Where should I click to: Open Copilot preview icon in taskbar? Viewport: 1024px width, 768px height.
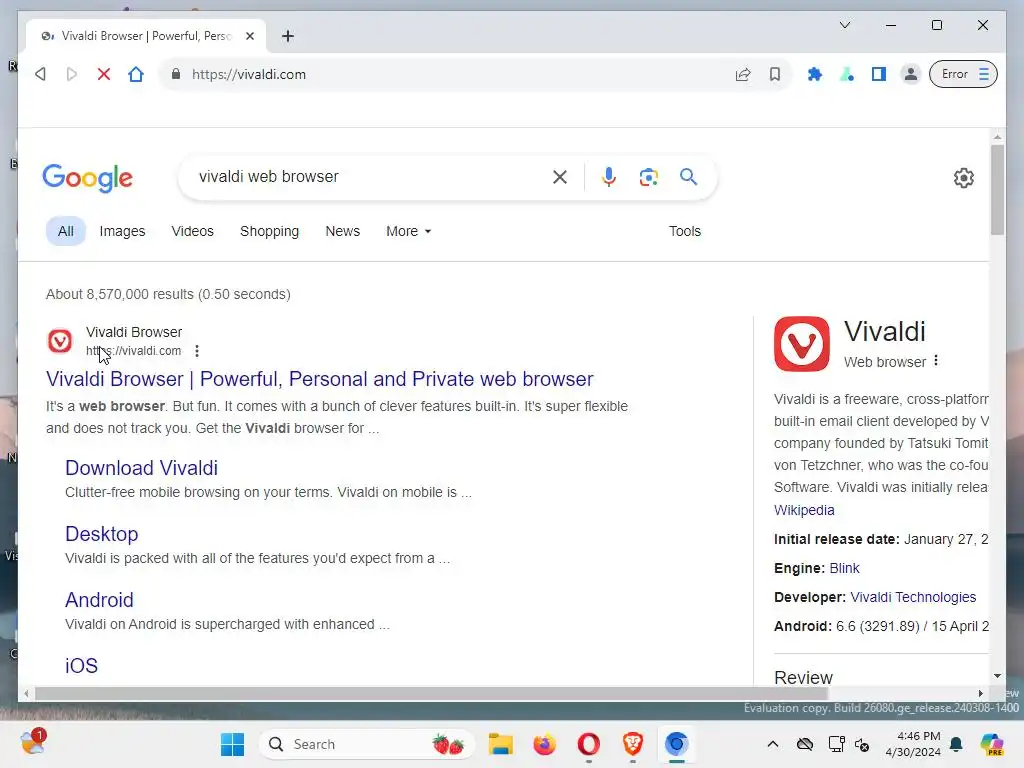point(992,744)
